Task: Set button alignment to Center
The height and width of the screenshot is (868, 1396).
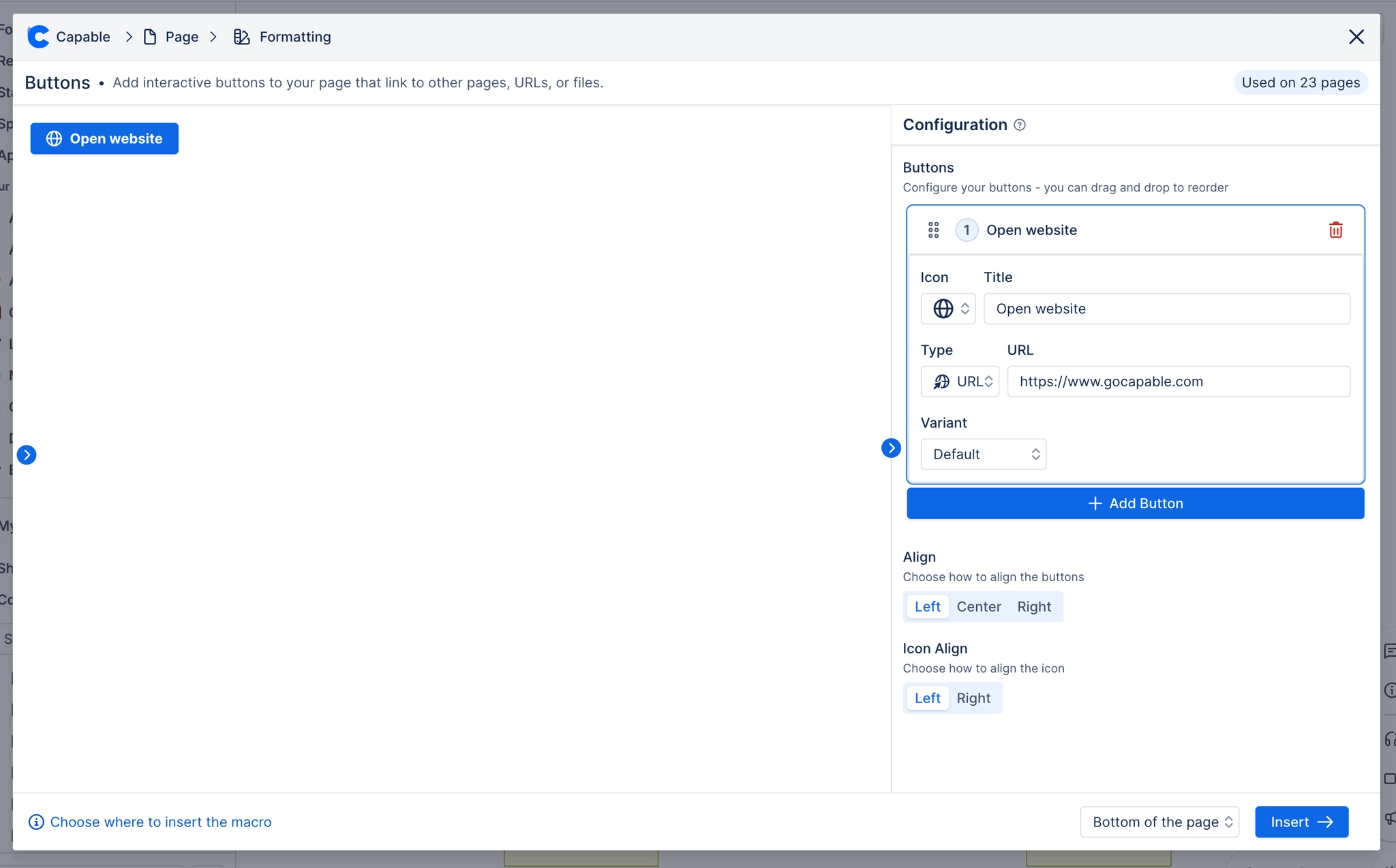Action: [x=979, y=606]
